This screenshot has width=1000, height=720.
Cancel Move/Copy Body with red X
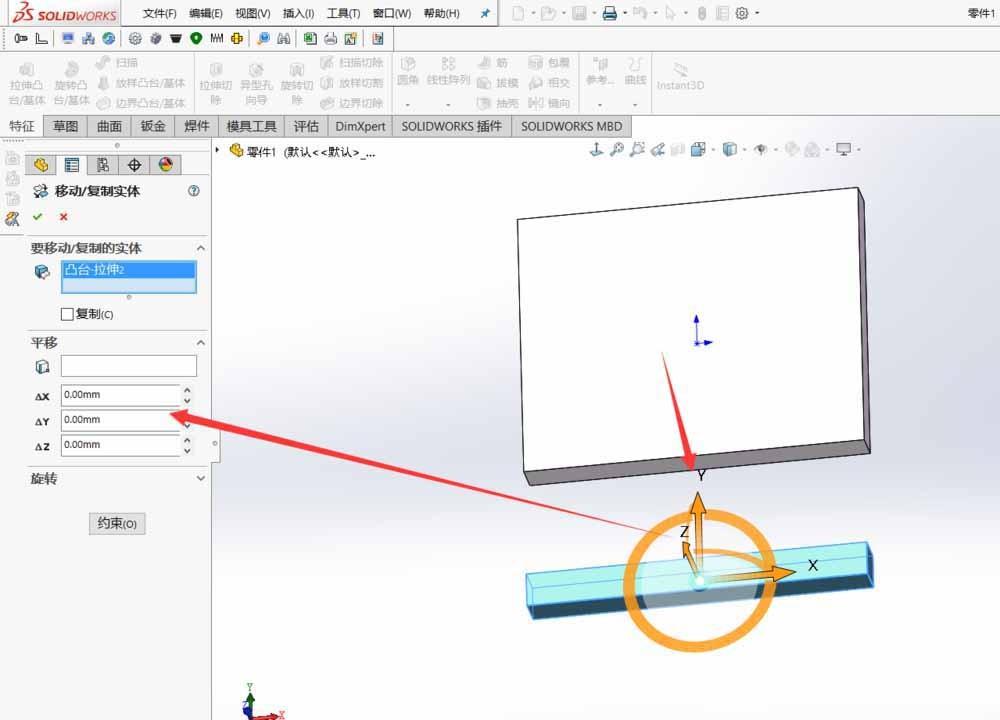[x=62, y=216]
